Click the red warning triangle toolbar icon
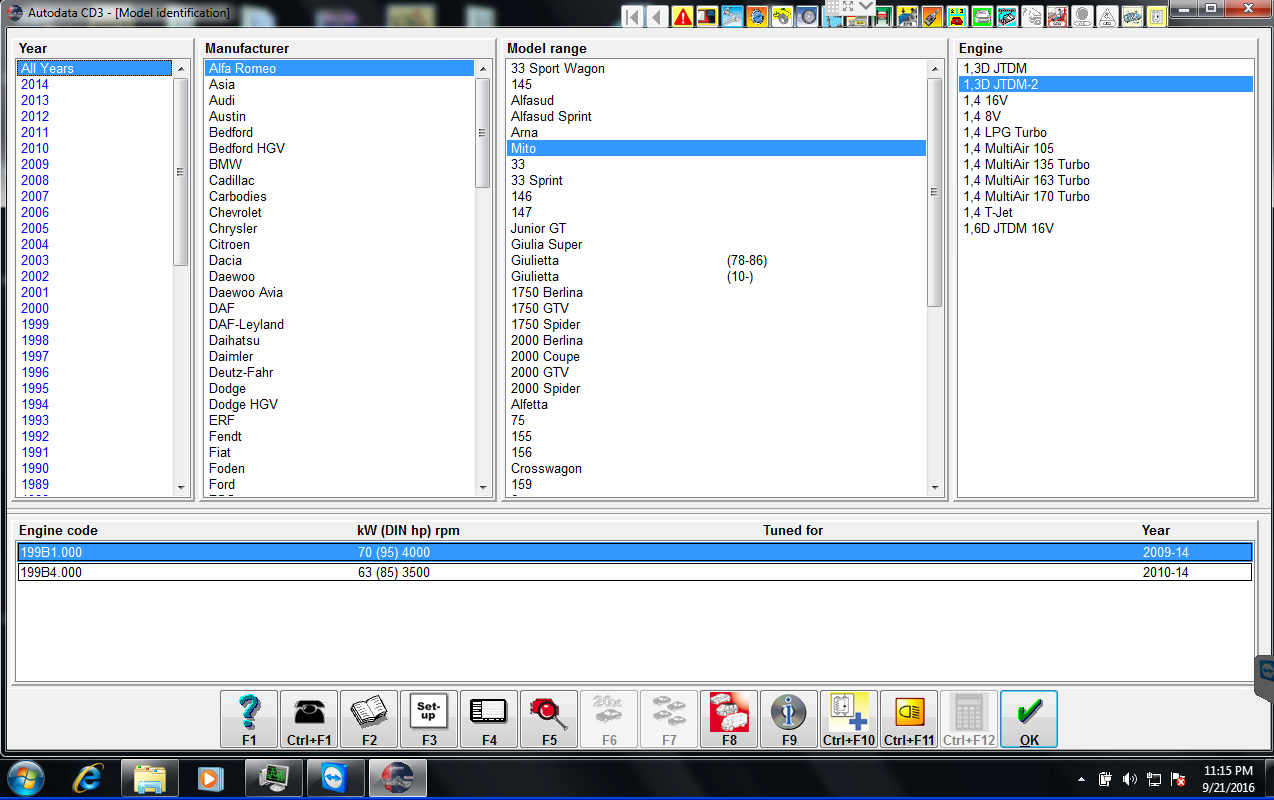The height and width of the screenshot is (800, 1274). [682, 16]
